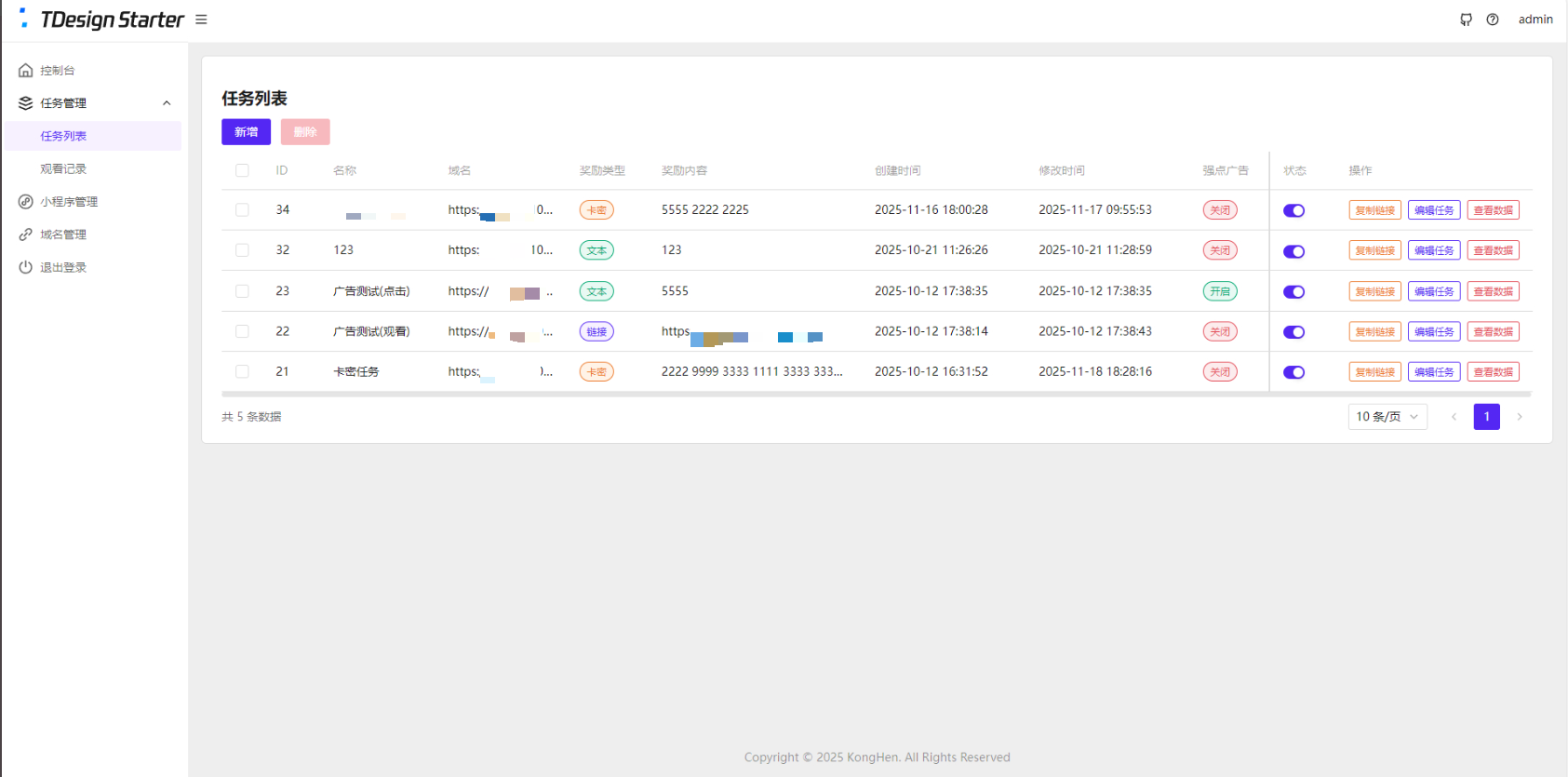Open the GitHub icon in header
This screenshot has width=1568, height=777.
tap(1466, 20)
